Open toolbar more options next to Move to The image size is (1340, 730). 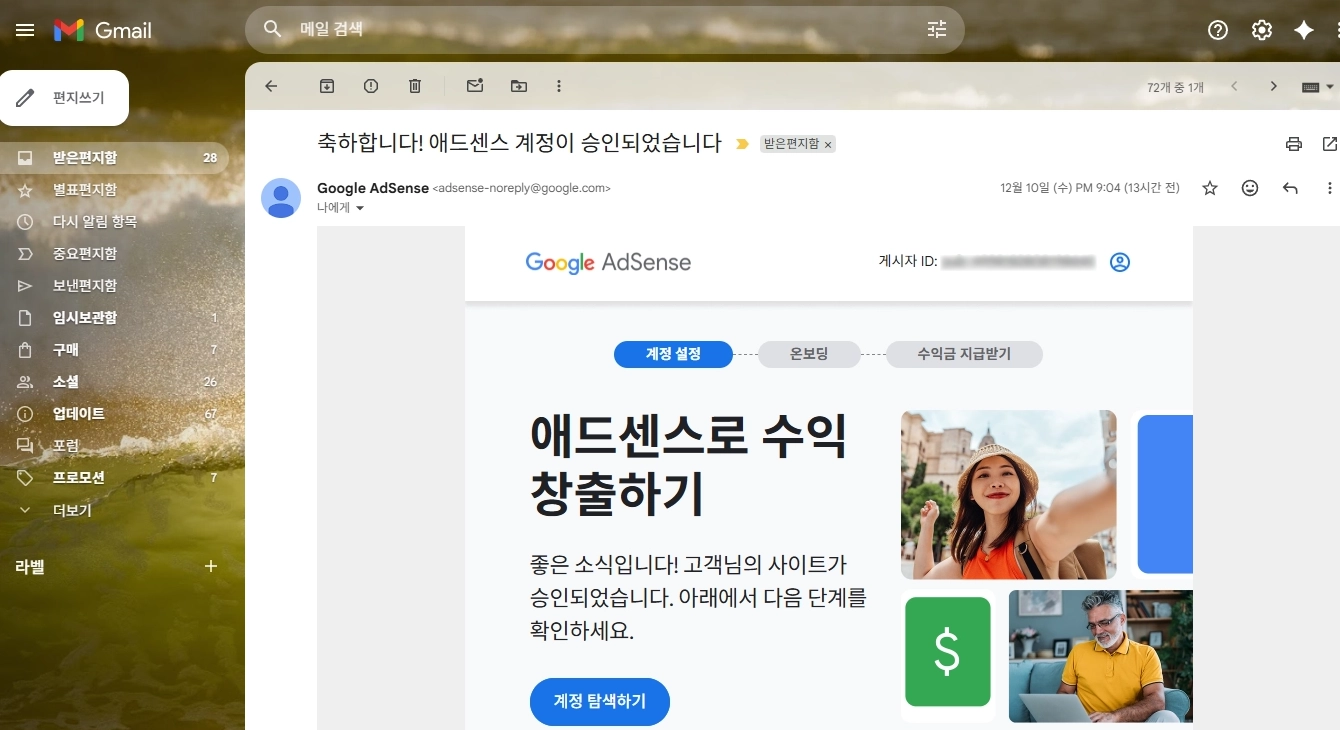559,86
